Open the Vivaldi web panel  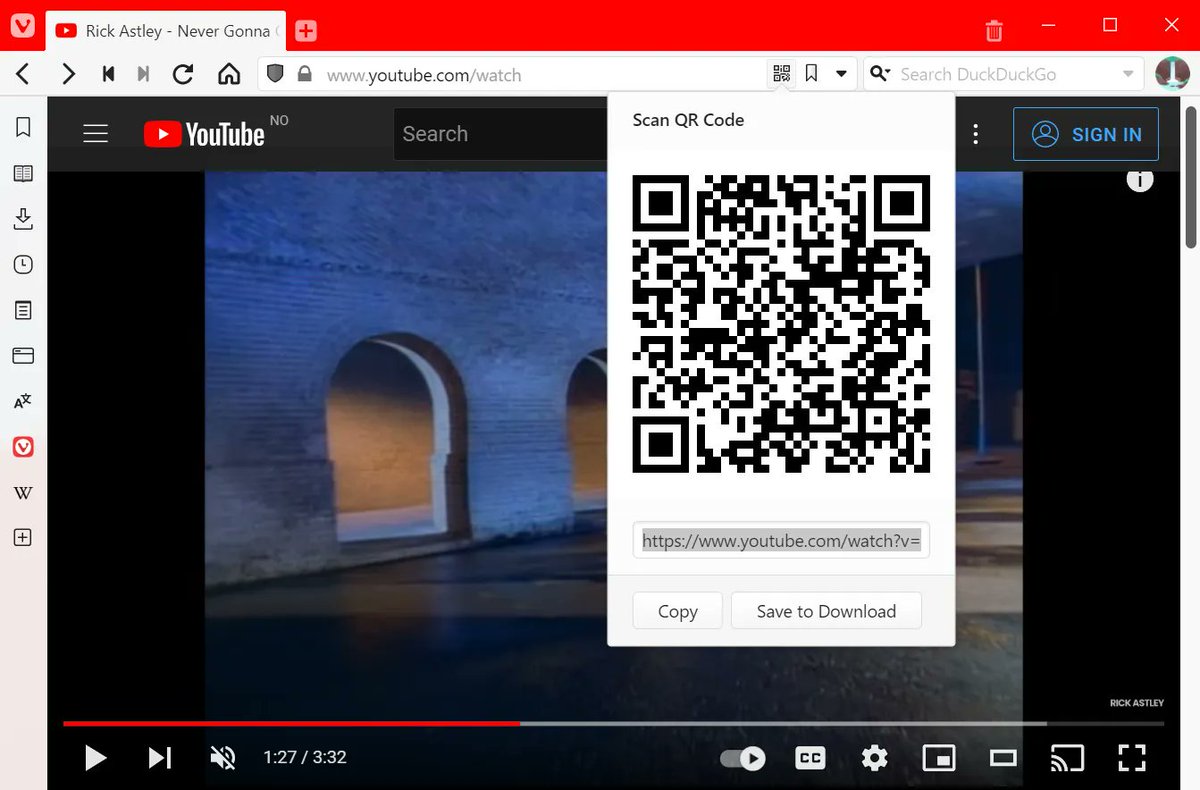23,447
